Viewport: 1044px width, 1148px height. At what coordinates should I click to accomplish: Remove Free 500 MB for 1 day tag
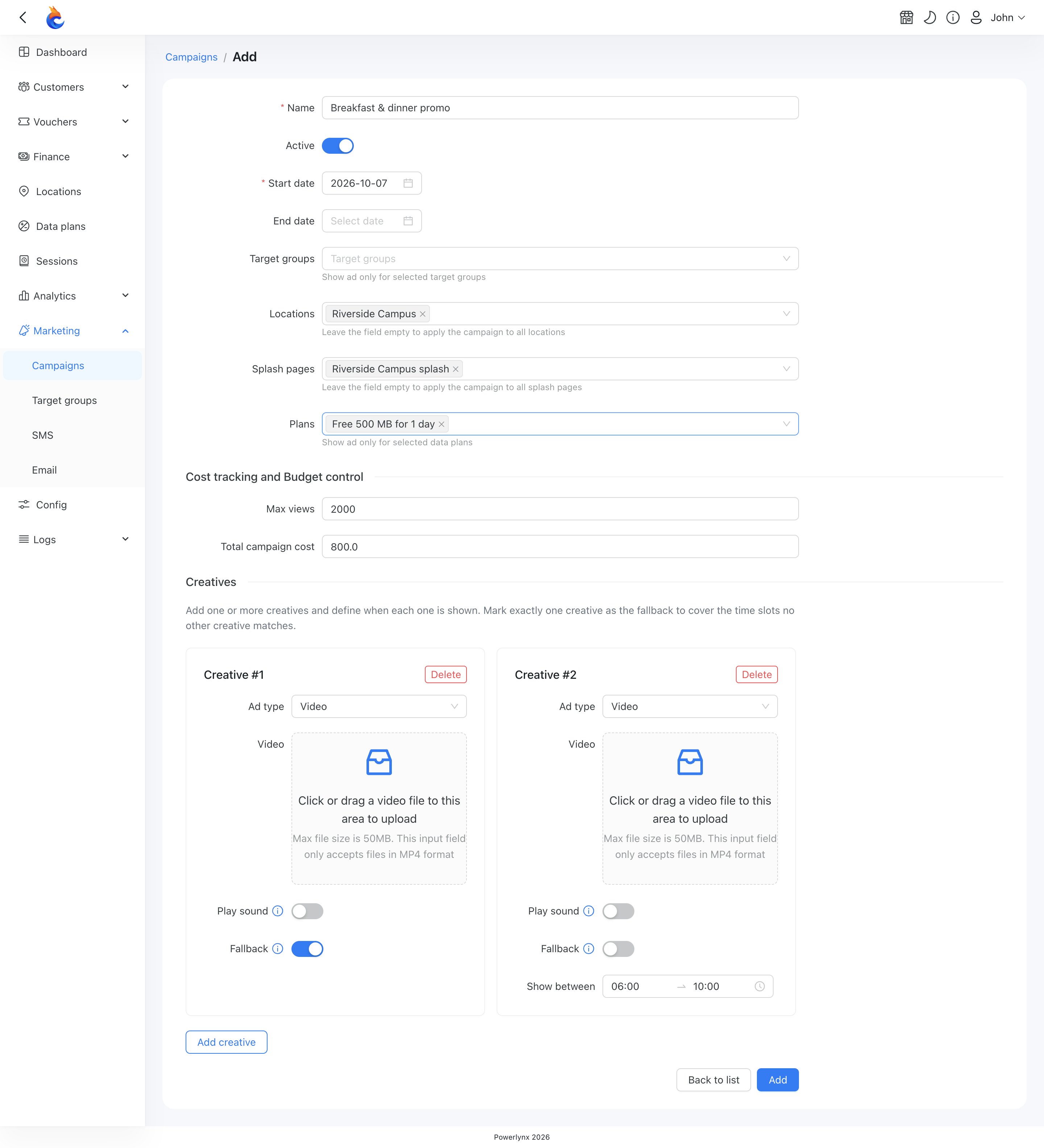pos(441,424)
